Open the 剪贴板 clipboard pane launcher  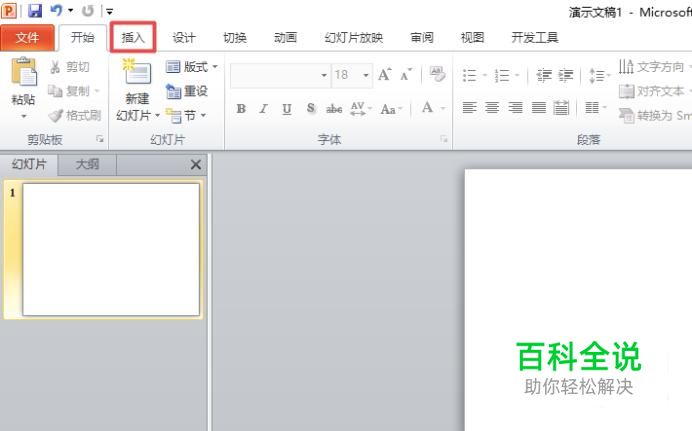coord(100,139)
